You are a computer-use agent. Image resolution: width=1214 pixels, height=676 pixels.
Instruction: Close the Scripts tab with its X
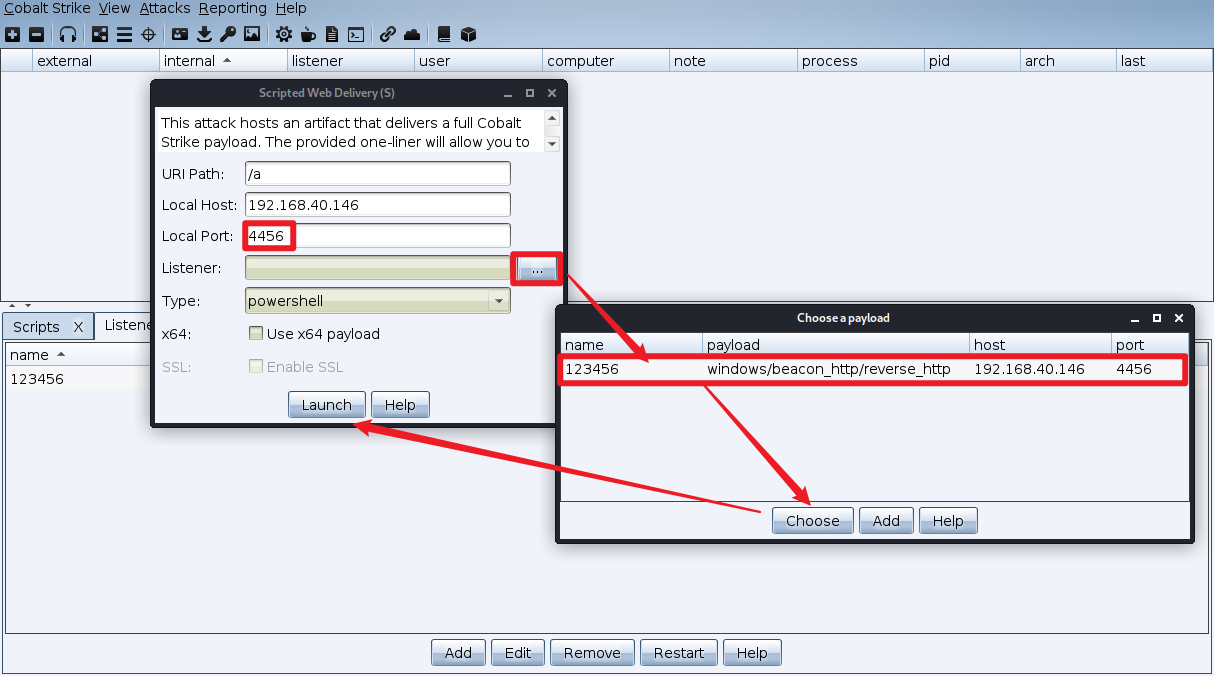(78, 327)
